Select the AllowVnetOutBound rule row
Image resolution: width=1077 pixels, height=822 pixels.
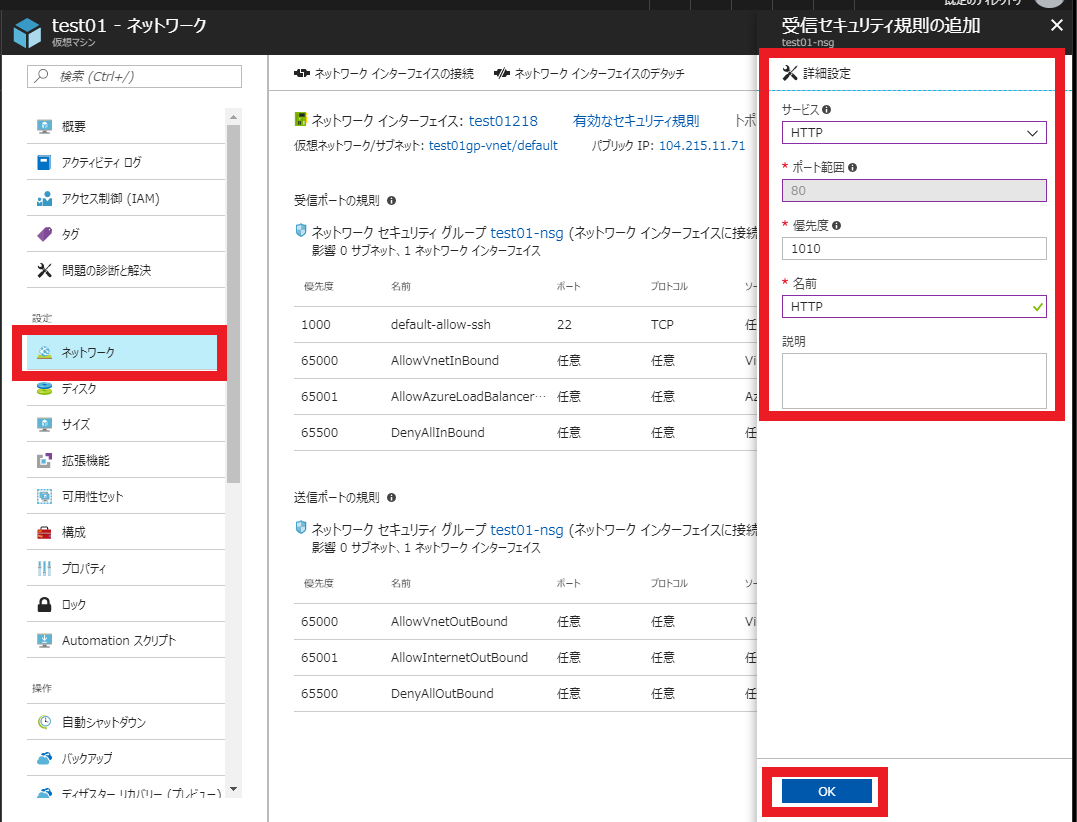525,621
